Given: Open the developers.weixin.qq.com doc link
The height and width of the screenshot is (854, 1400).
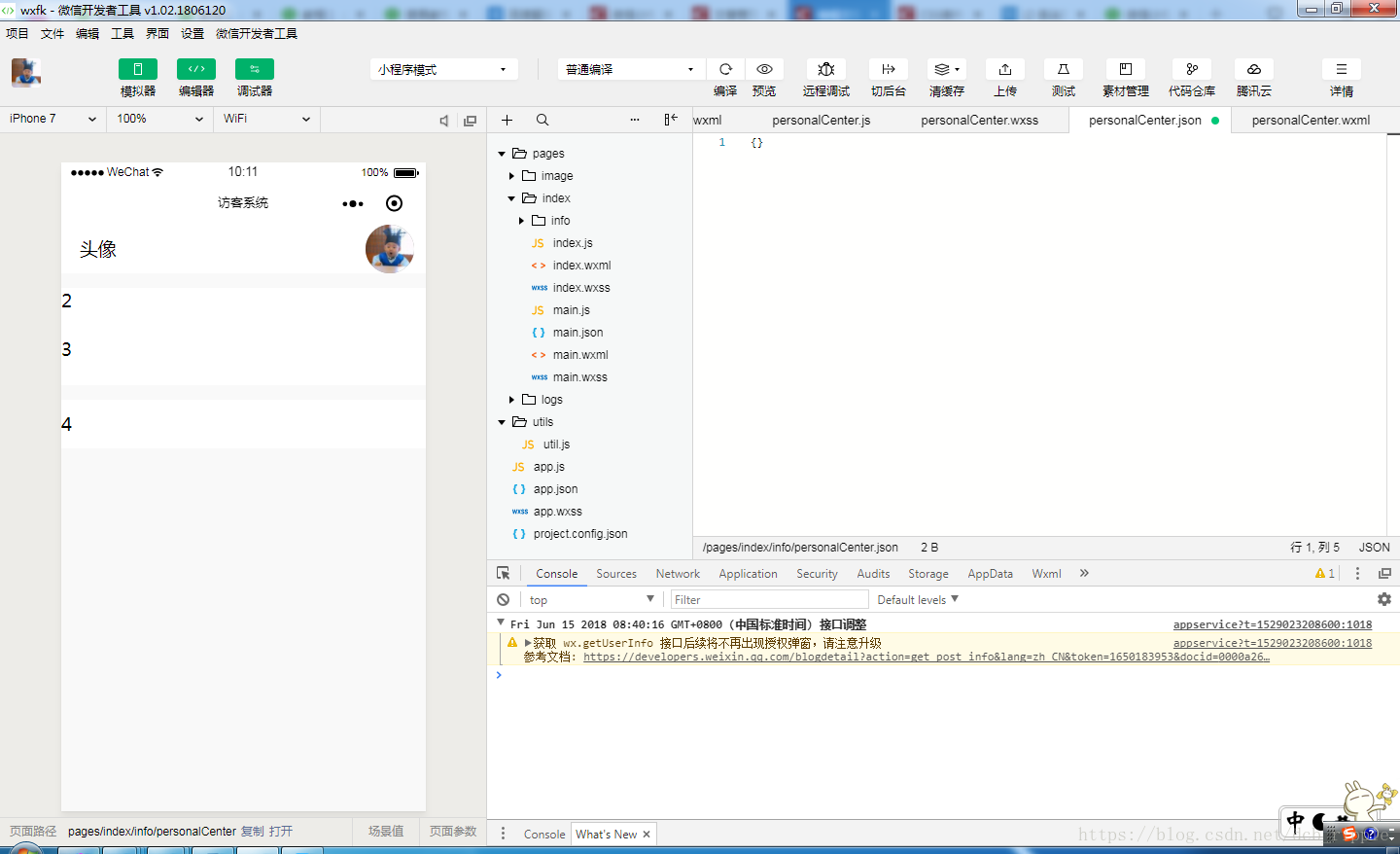Looking at the screenshot, I should [x=927, y=658].
